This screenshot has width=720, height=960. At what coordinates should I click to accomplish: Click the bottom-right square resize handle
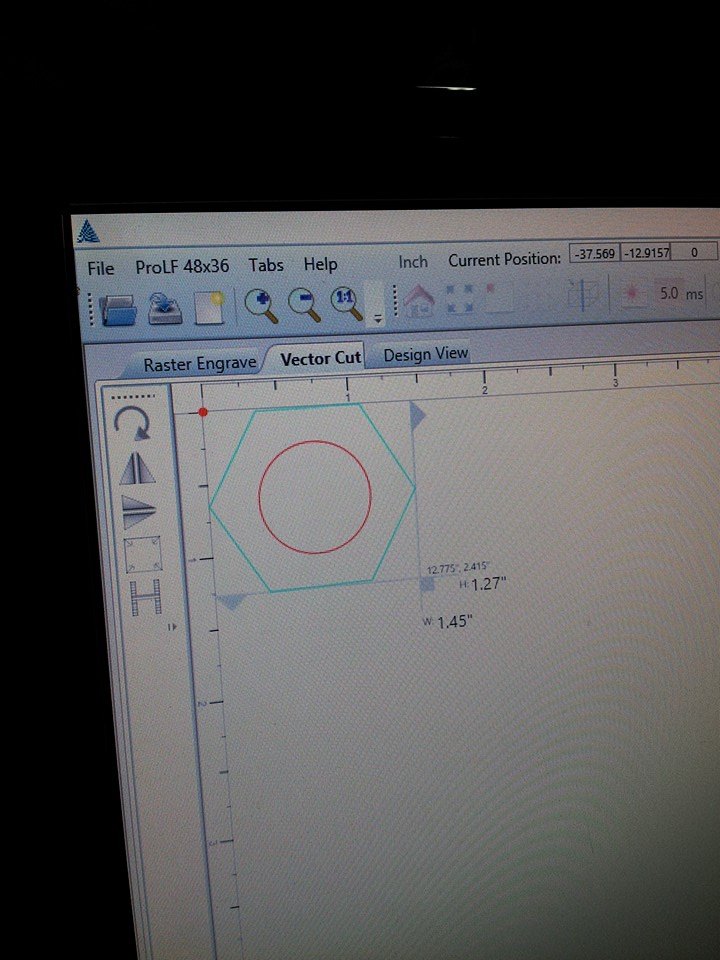(427, 584)
